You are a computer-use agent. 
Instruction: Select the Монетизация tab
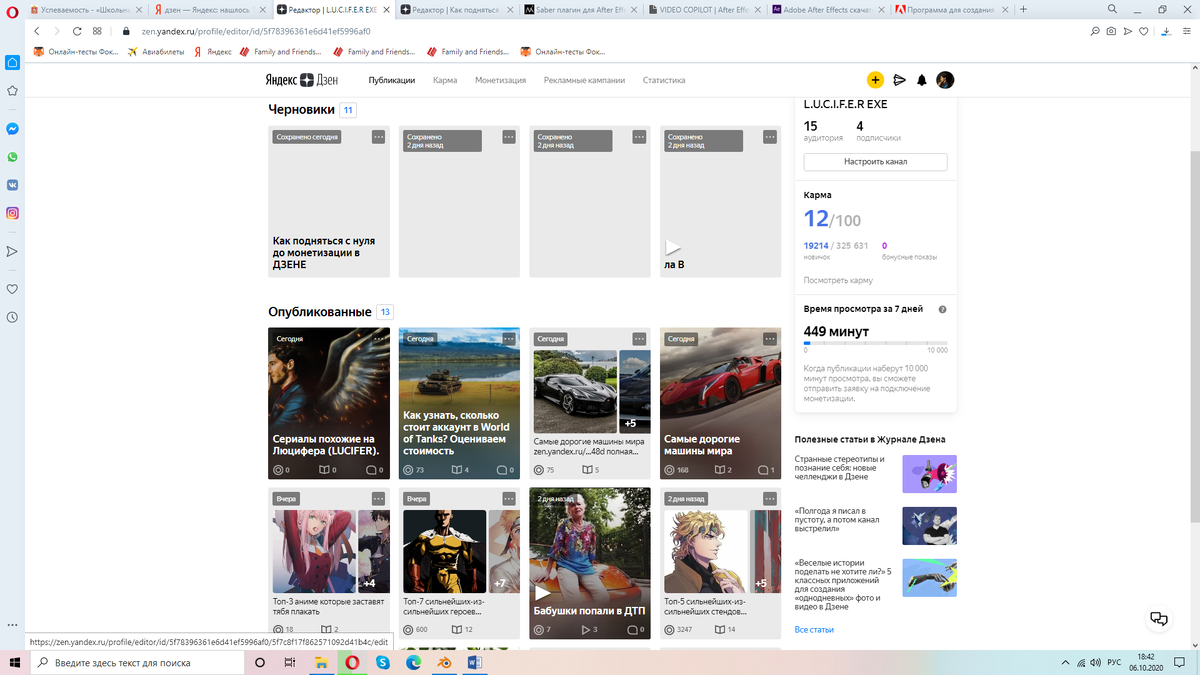click(x=501, y=80)
